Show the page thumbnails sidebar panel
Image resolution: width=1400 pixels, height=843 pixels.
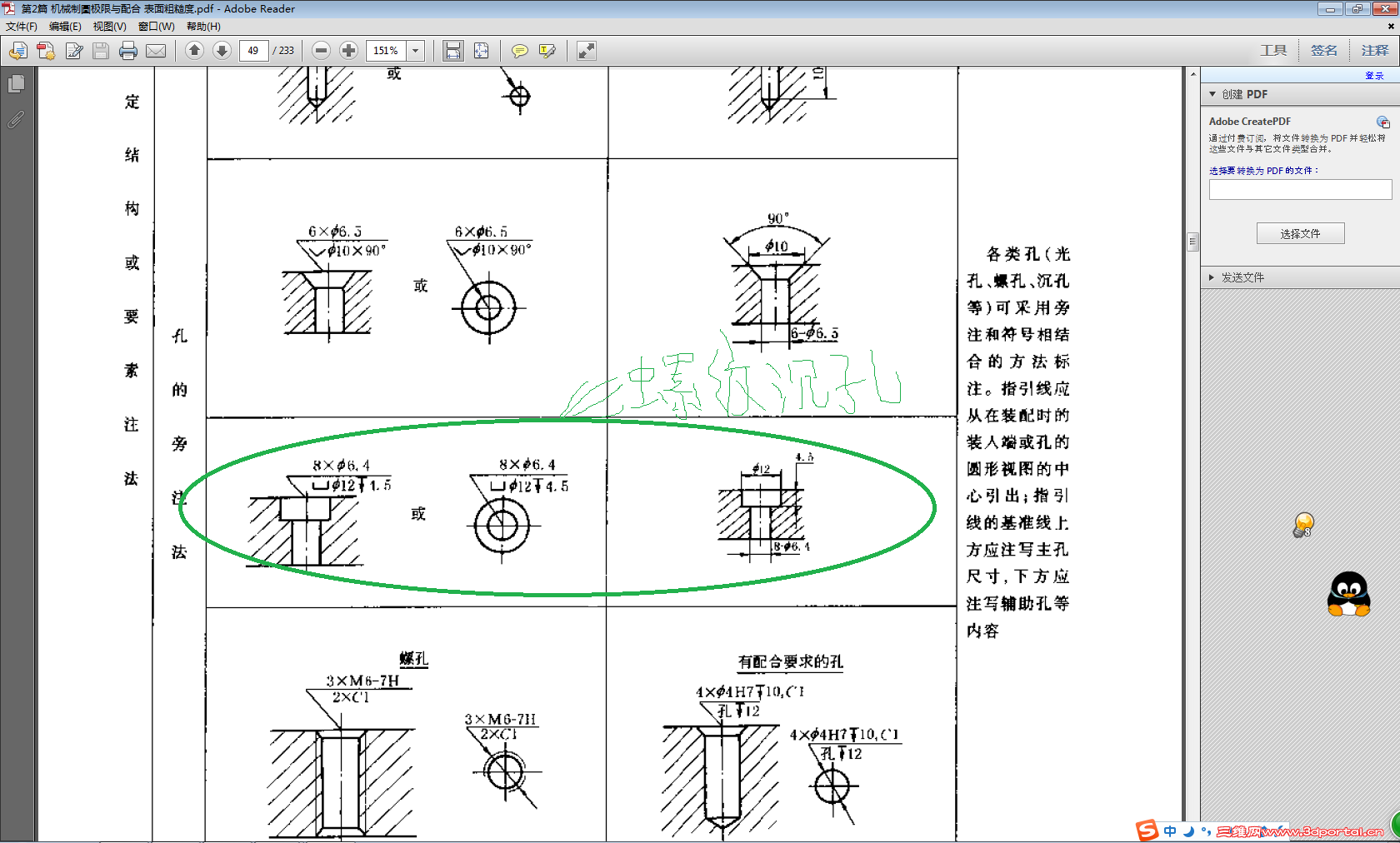16,83
